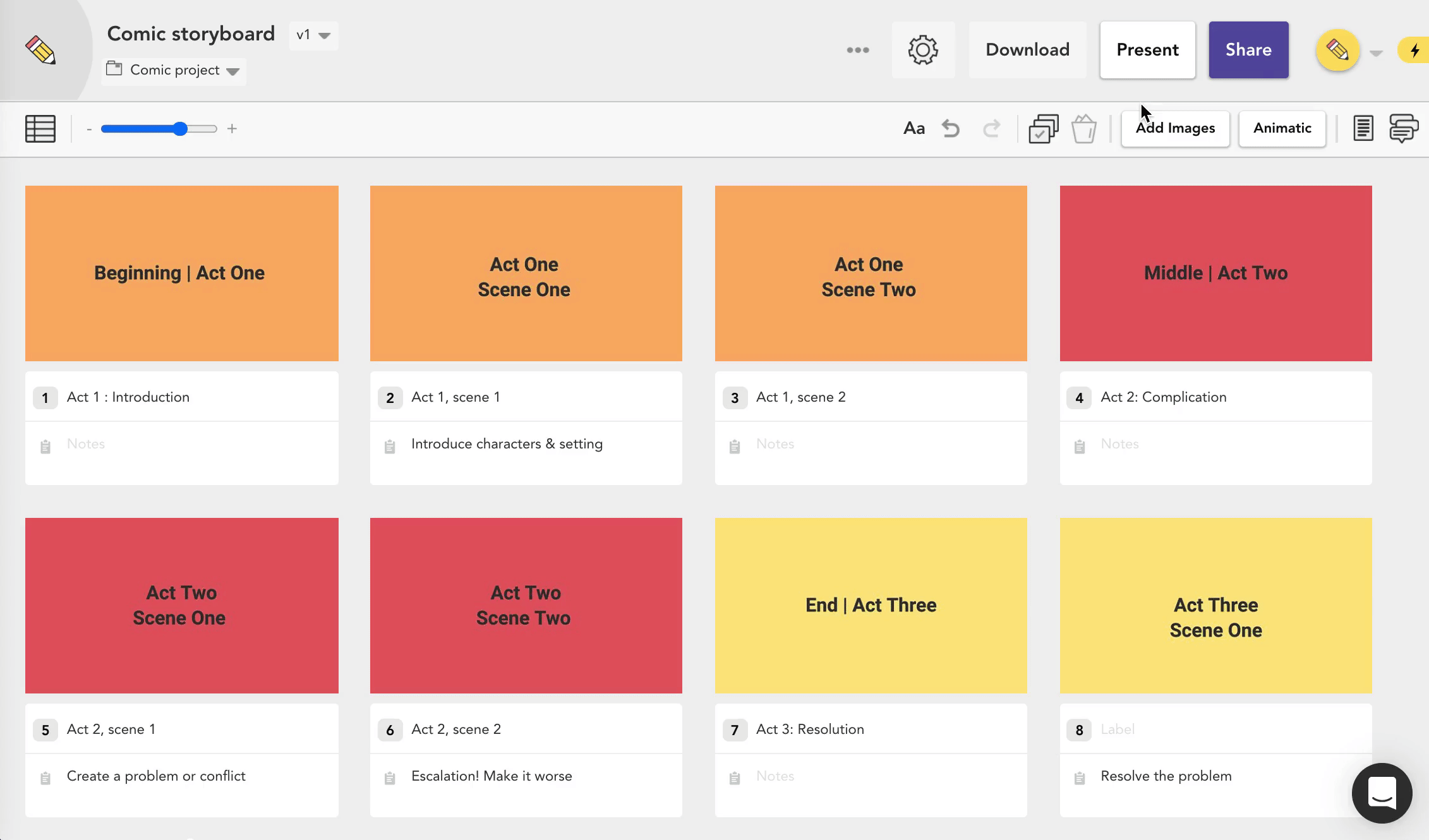
Task: Click the Download button
Action: [x=1027, y=50]
